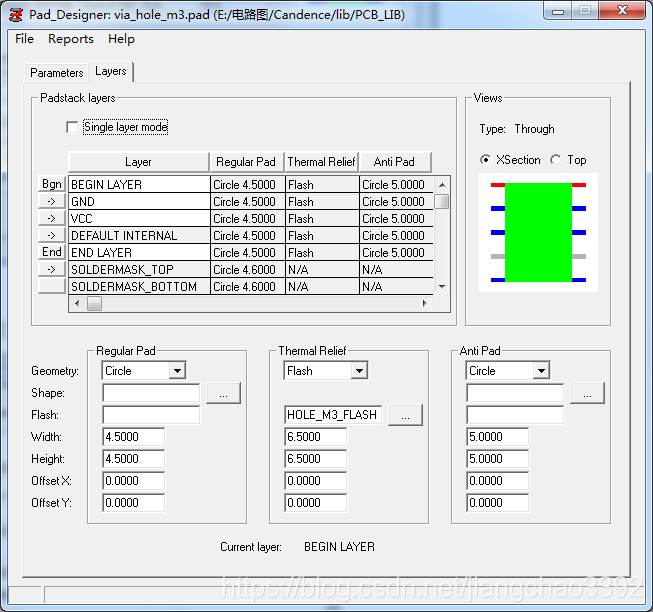Click the Thermal Relief Height field 6.5000
The image size is (653, 612).
[316, 459]
